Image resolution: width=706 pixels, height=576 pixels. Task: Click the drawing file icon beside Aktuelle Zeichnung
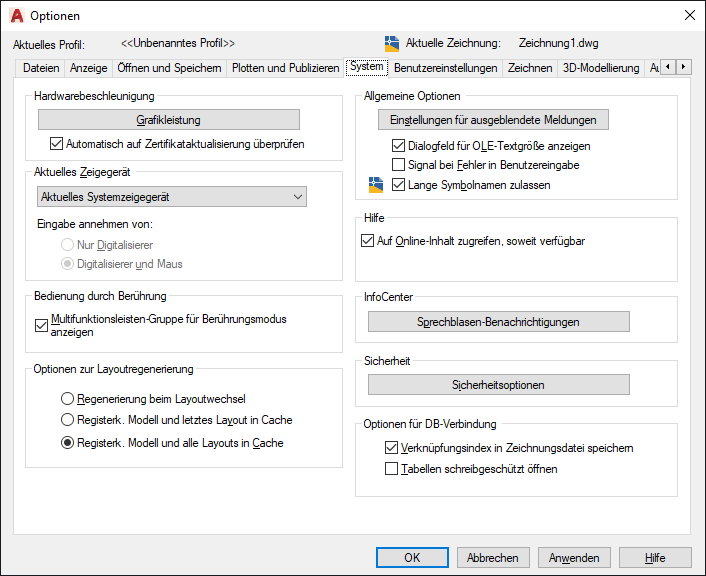392,44
